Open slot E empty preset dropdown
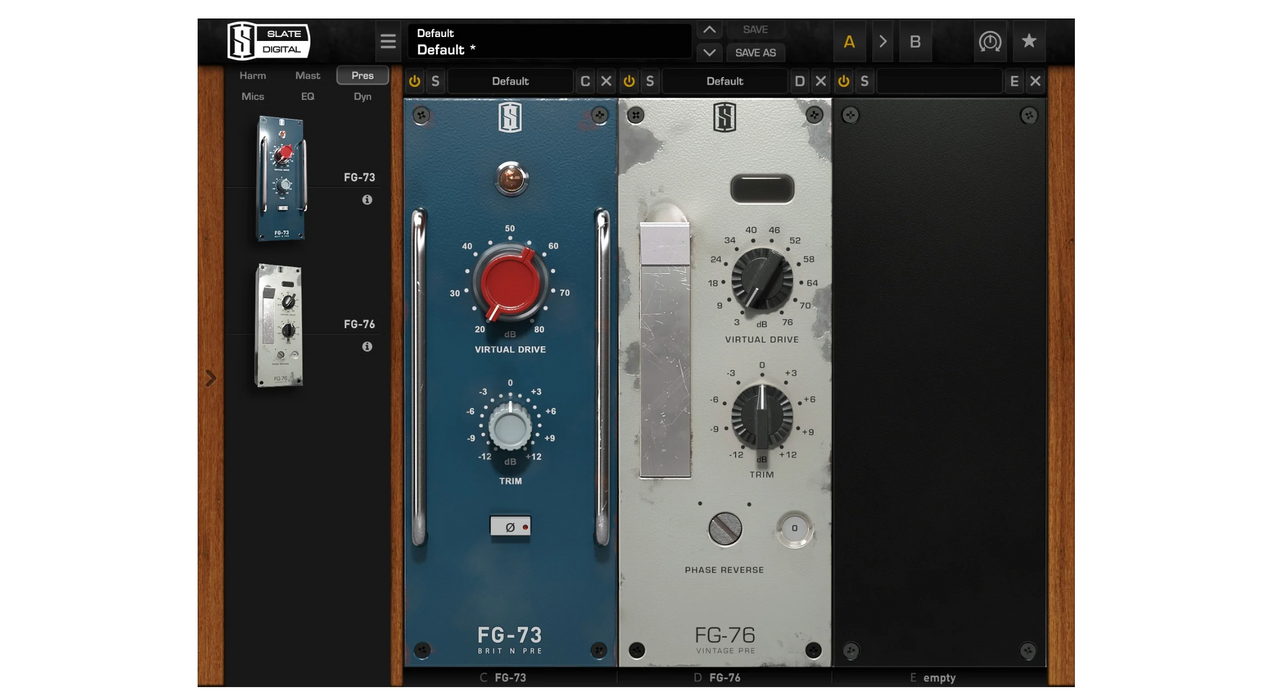The image size is (1277, 700). coord(940,81)
